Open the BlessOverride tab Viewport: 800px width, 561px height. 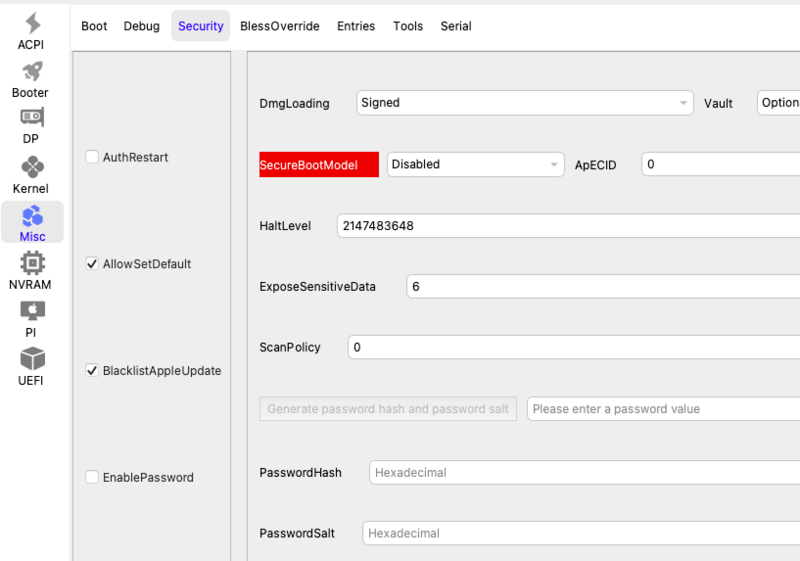pos(280,26)
